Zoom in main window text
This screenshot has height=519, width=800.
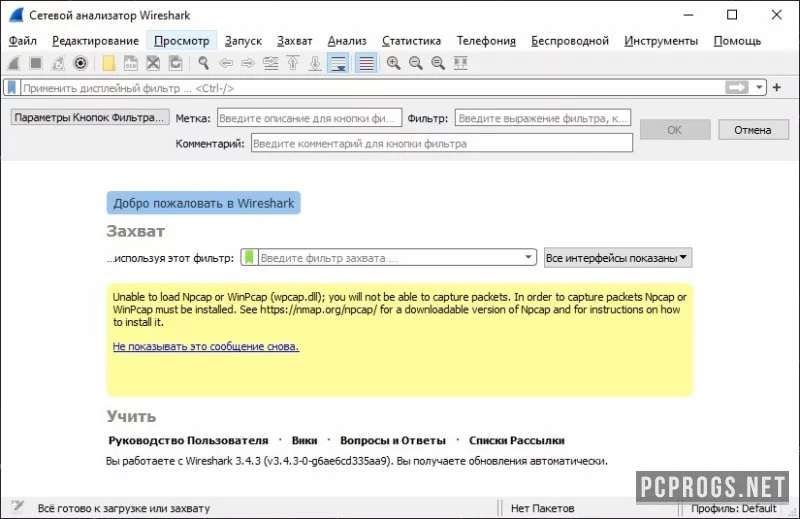pos(393,63)
